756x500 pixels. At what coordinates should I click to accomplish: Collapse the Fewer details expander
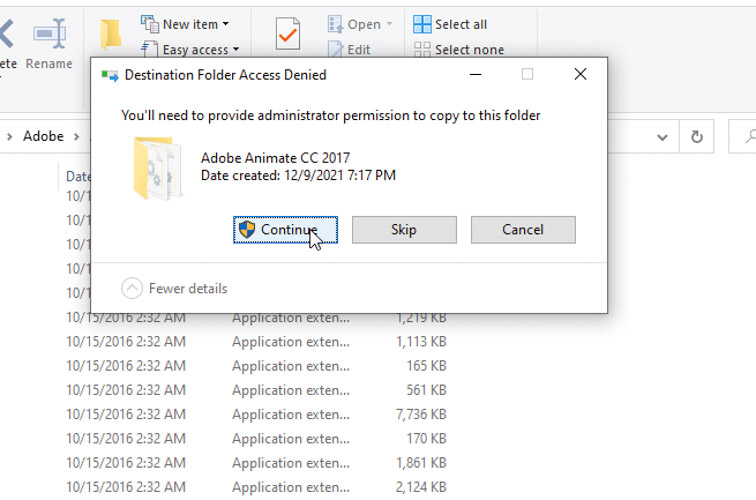click(x=132, y=288)
